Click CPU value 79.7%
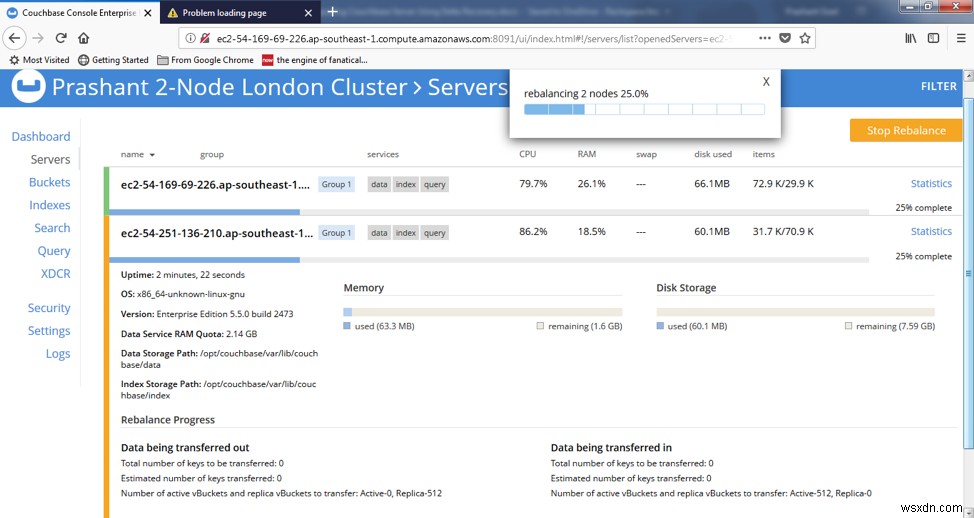The width and height of the screenshot is (974, 518). tap(533, 183)
